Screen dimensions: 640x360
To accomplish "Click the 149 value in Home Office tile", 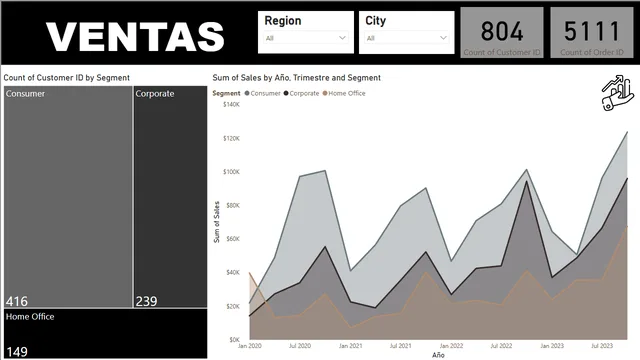I will [x=17, y=351].
